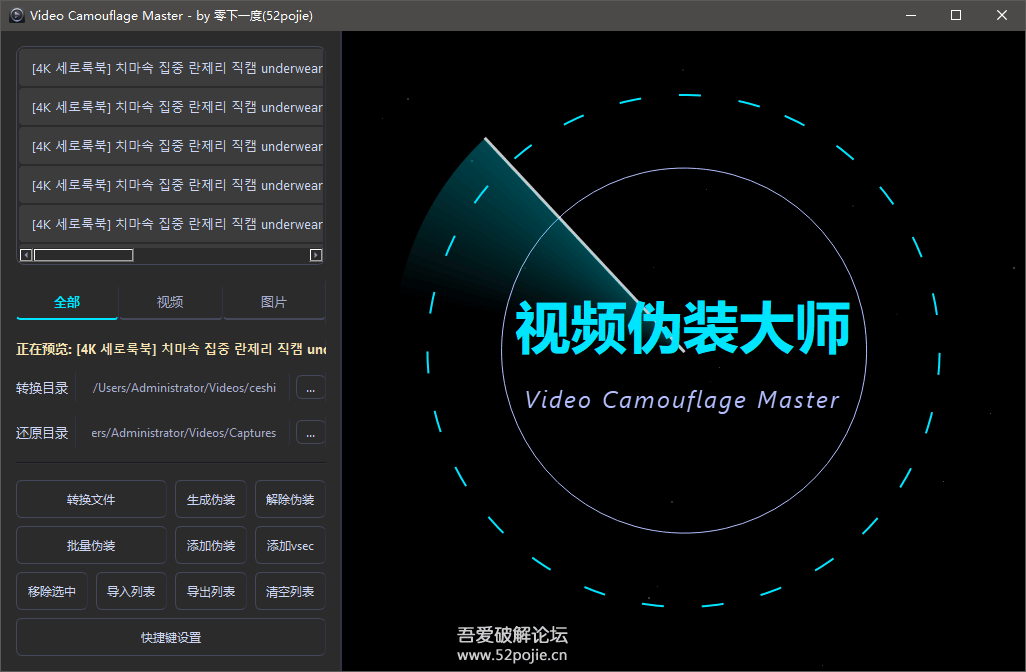This screenshot has width=1026, height=672.
Task: Open browse button for 还原目录
Action: point(310,433)
